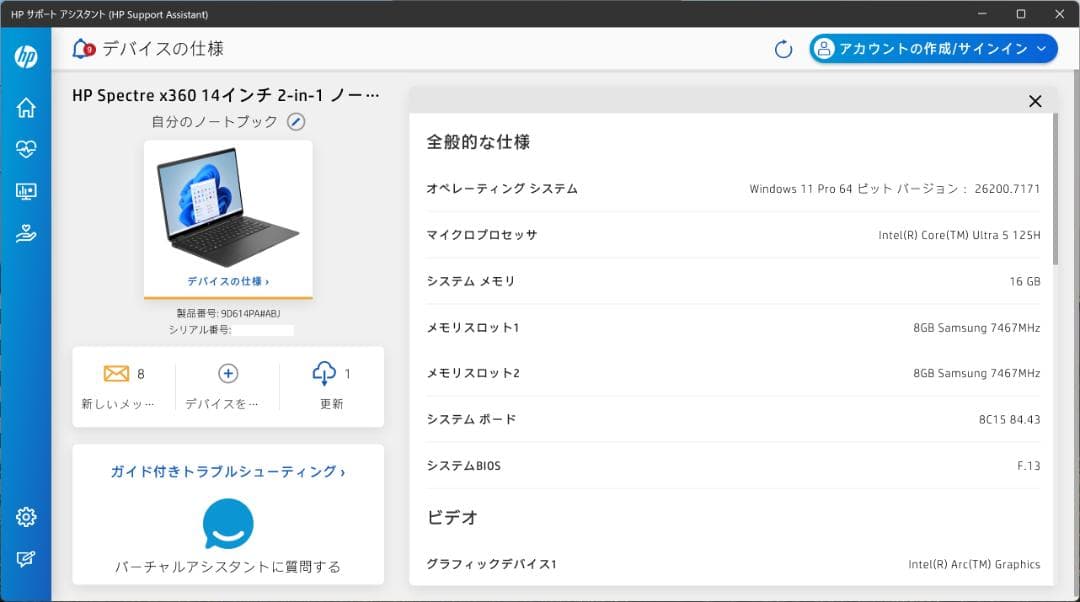Open the device health check sidebar icon
The height and width of the screenshot is (602, 1080).
pos(26,148)
